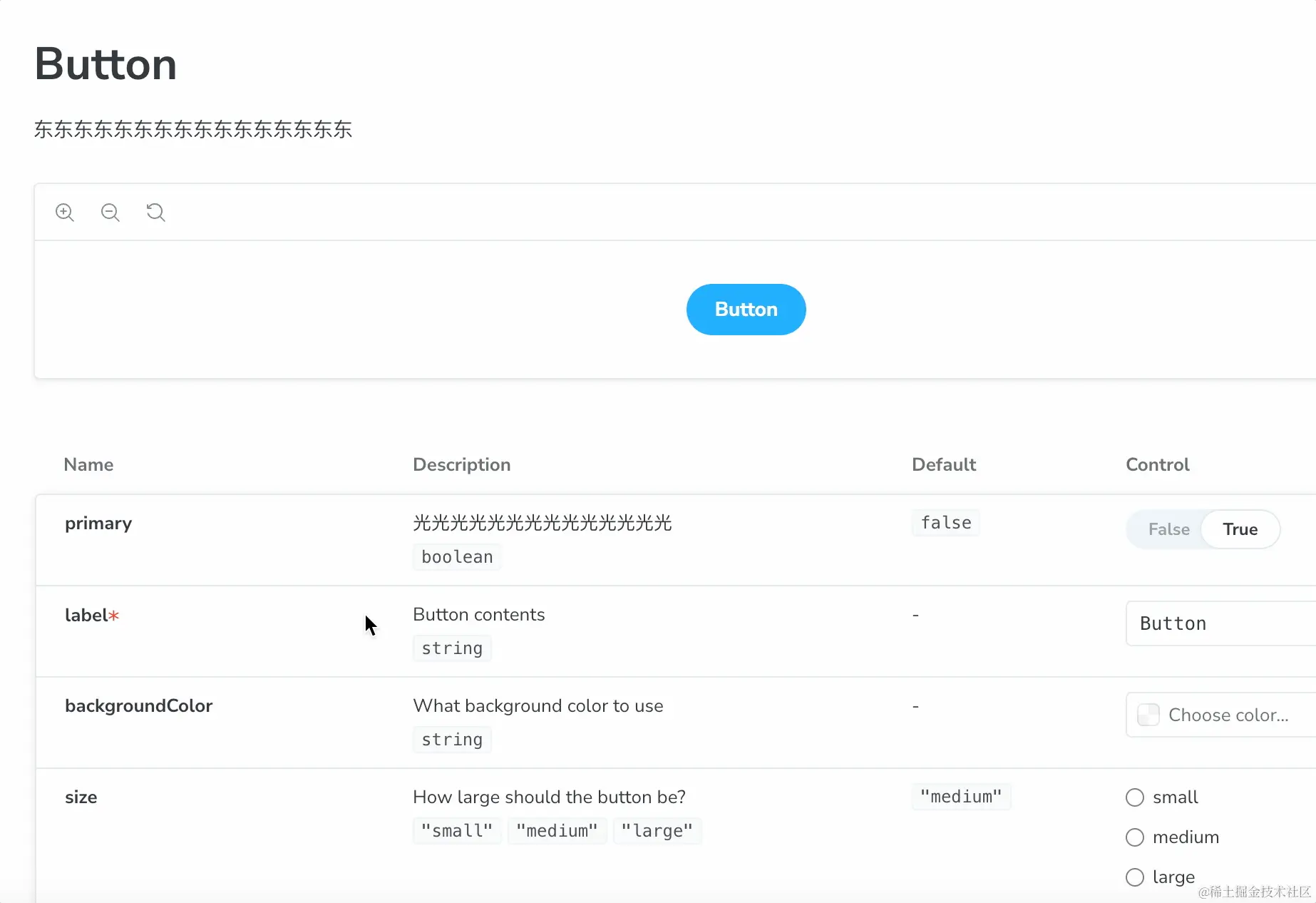The image size is (1316, 903).
Task: Click the label text input field
Action: [x=1221, y=623]
